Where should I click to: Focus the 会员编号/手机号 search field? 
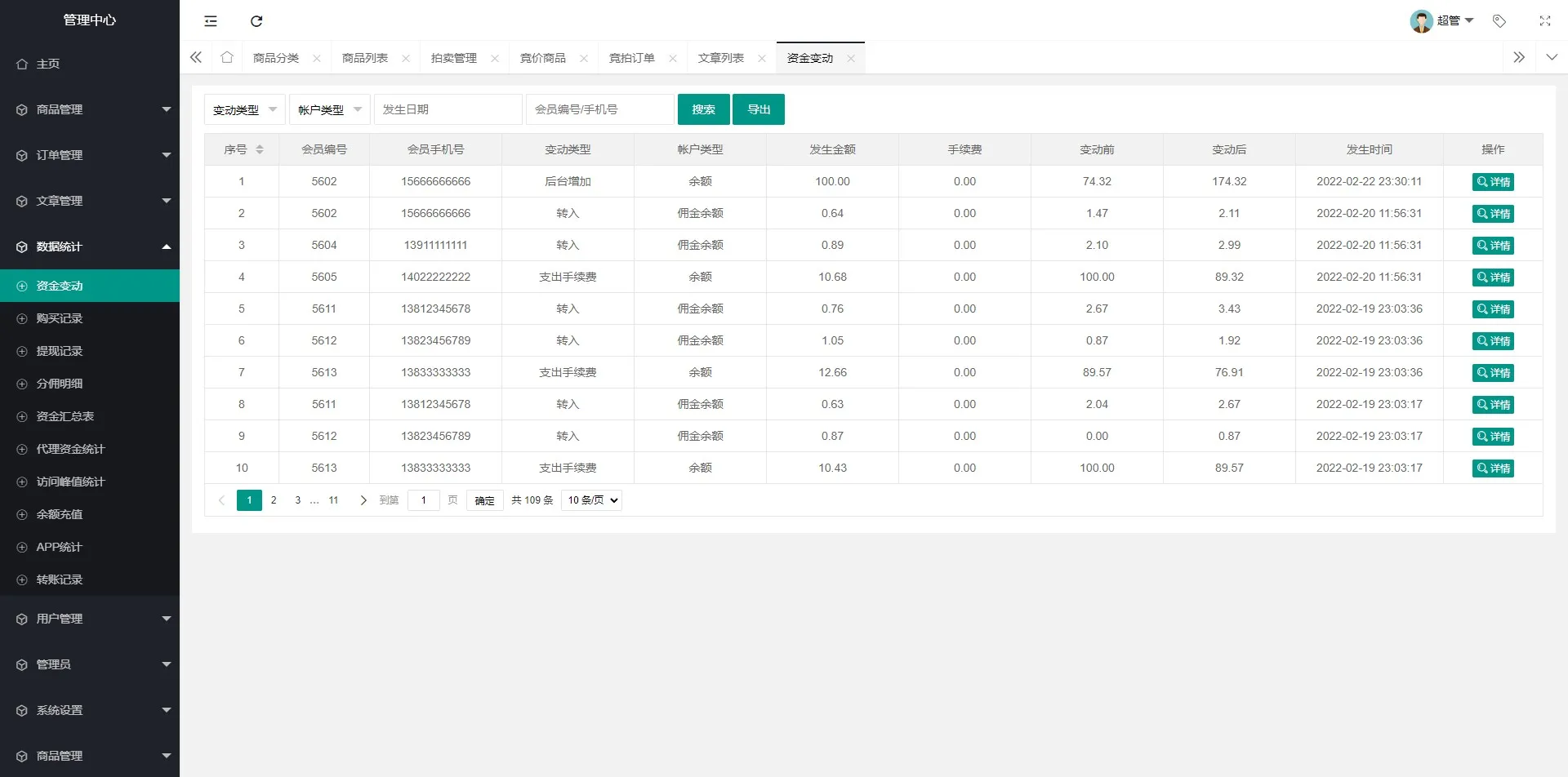(x=600, y=109)
